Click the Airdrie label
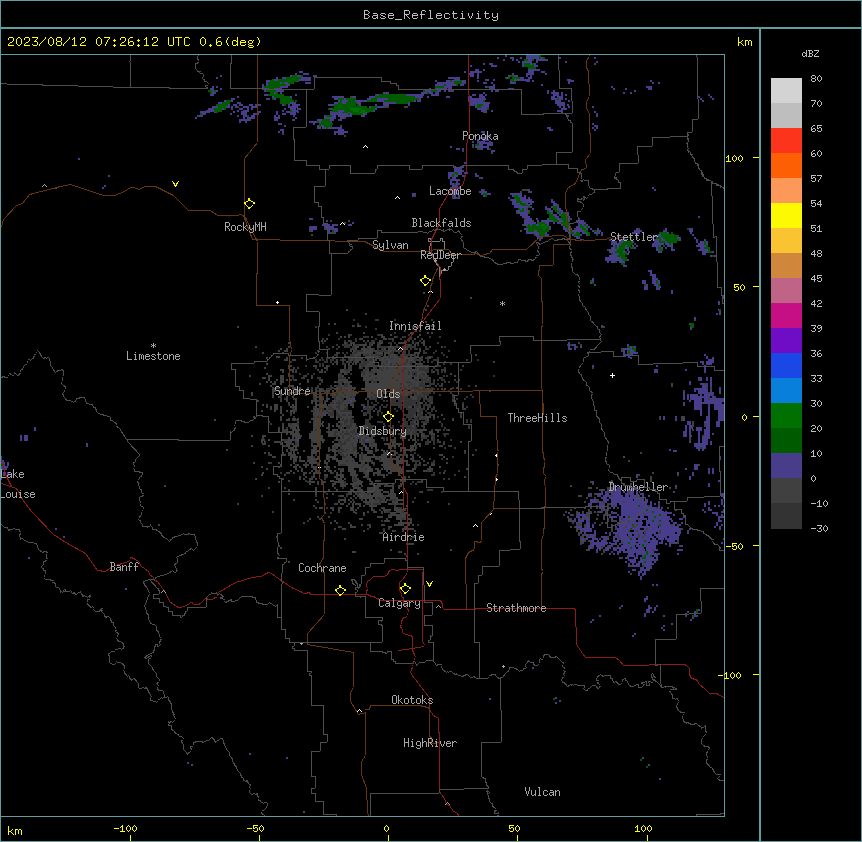Viewport: 862px width, 842px height. 404,537
